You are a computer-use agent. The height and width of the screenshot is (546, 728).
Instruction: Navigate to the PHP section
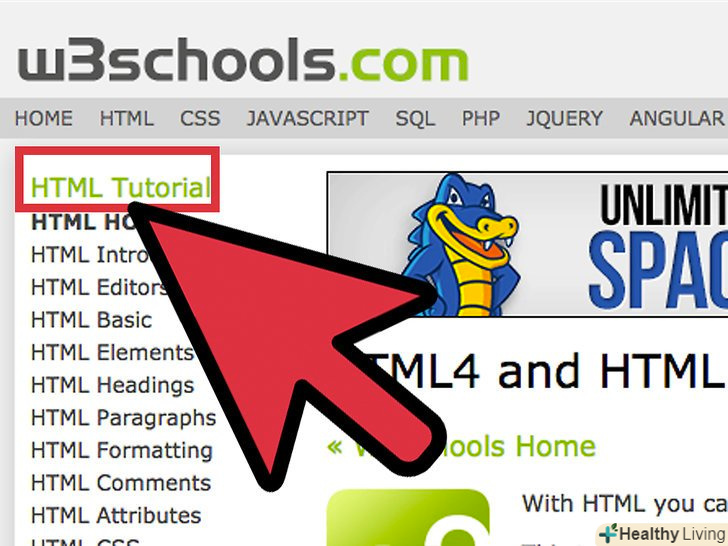point(481,118)
